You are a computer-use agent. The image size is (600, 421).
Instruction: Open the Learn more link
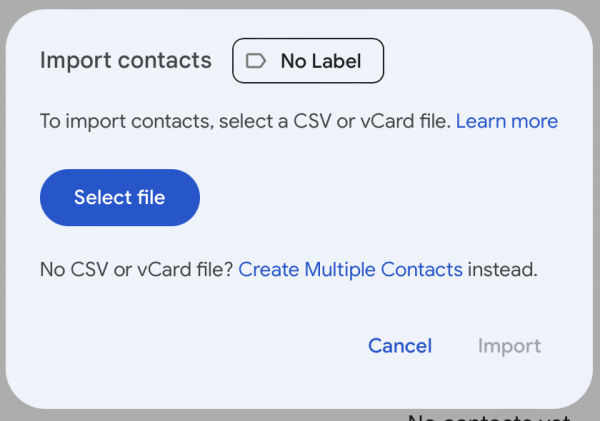coord(507,121)
